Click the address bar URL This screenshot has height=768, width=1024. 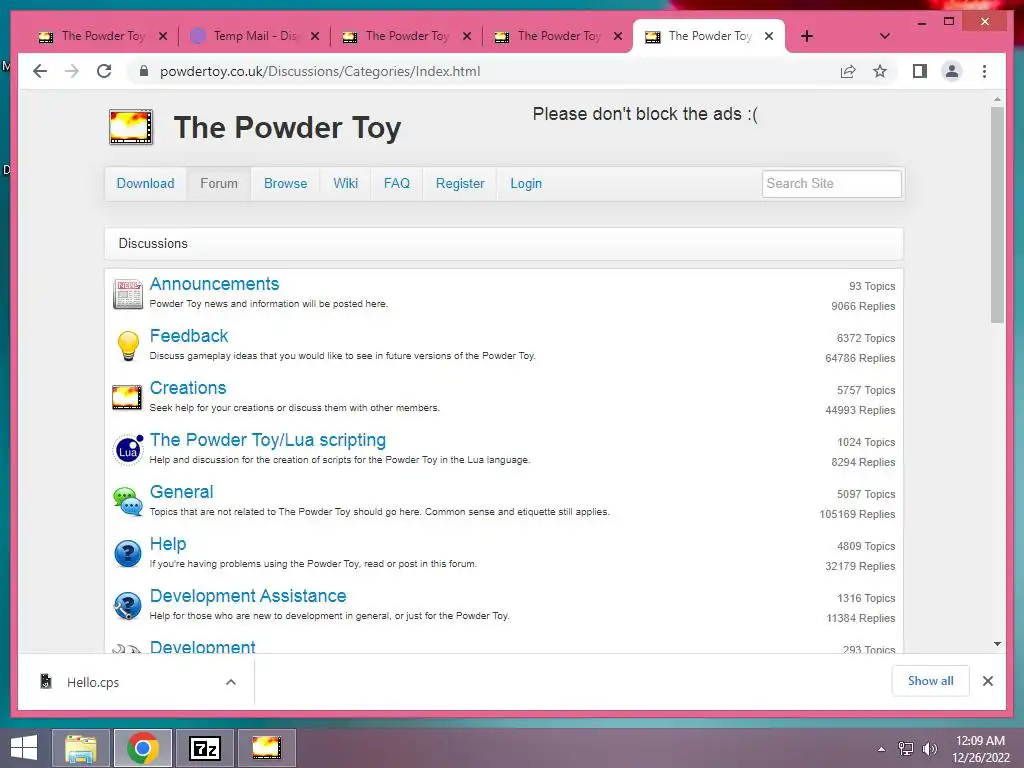pos(320,71)
